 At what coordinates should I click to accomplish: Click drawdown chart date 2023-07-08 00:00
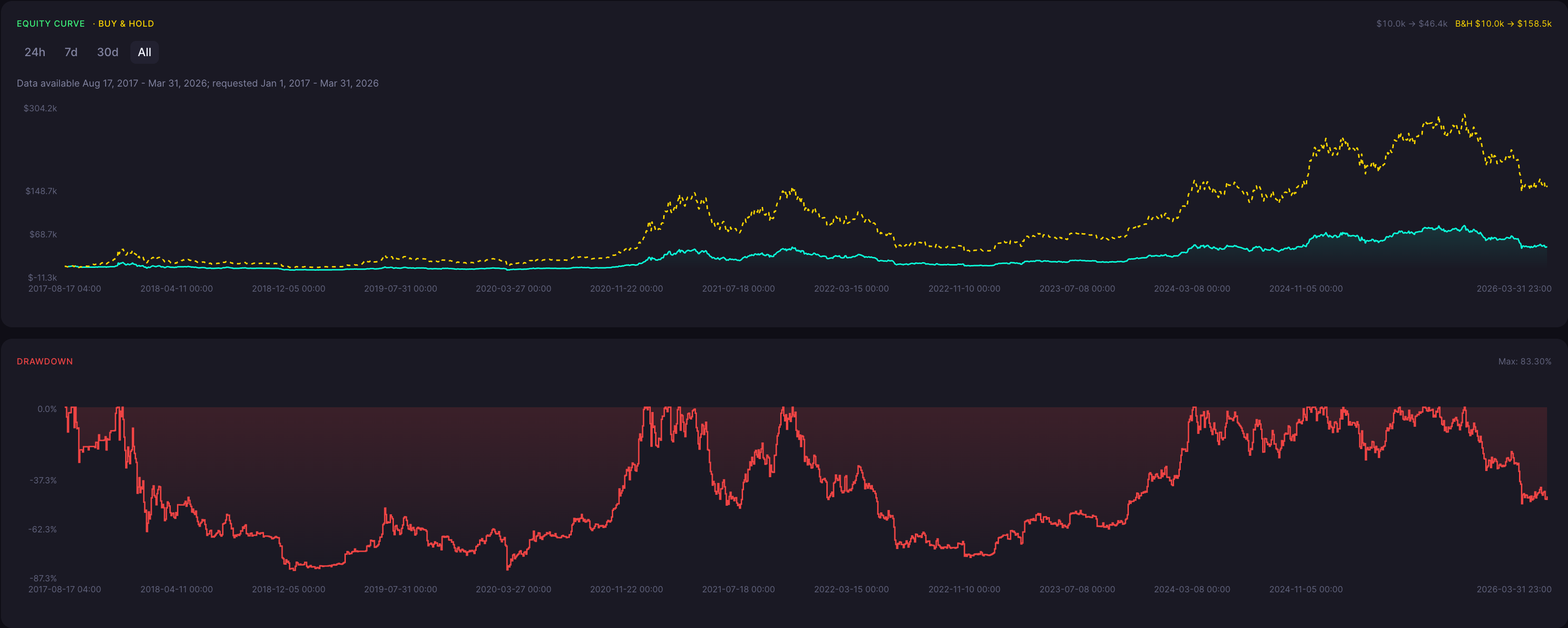coord(1078,589)
